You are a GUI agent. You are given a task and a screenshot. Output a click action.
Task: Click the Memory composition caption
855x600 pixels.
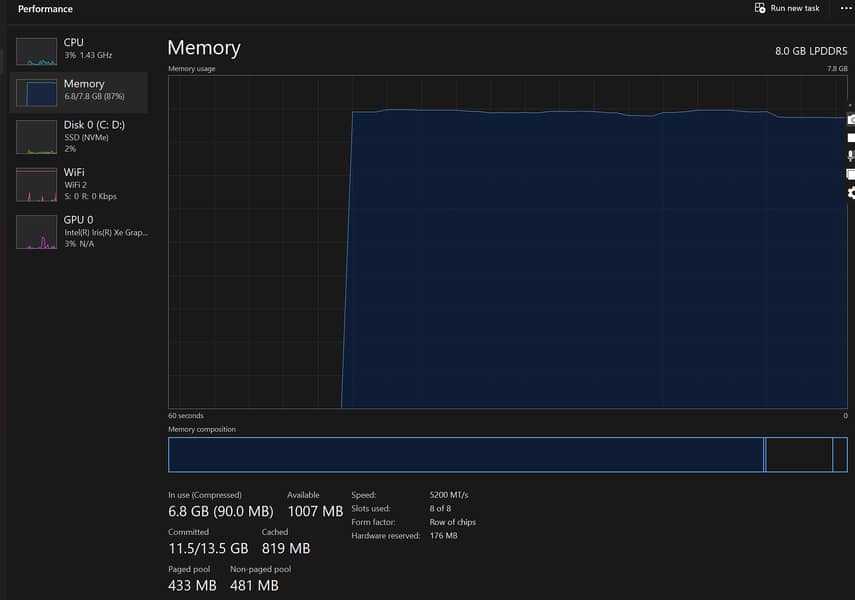[202, 429]
